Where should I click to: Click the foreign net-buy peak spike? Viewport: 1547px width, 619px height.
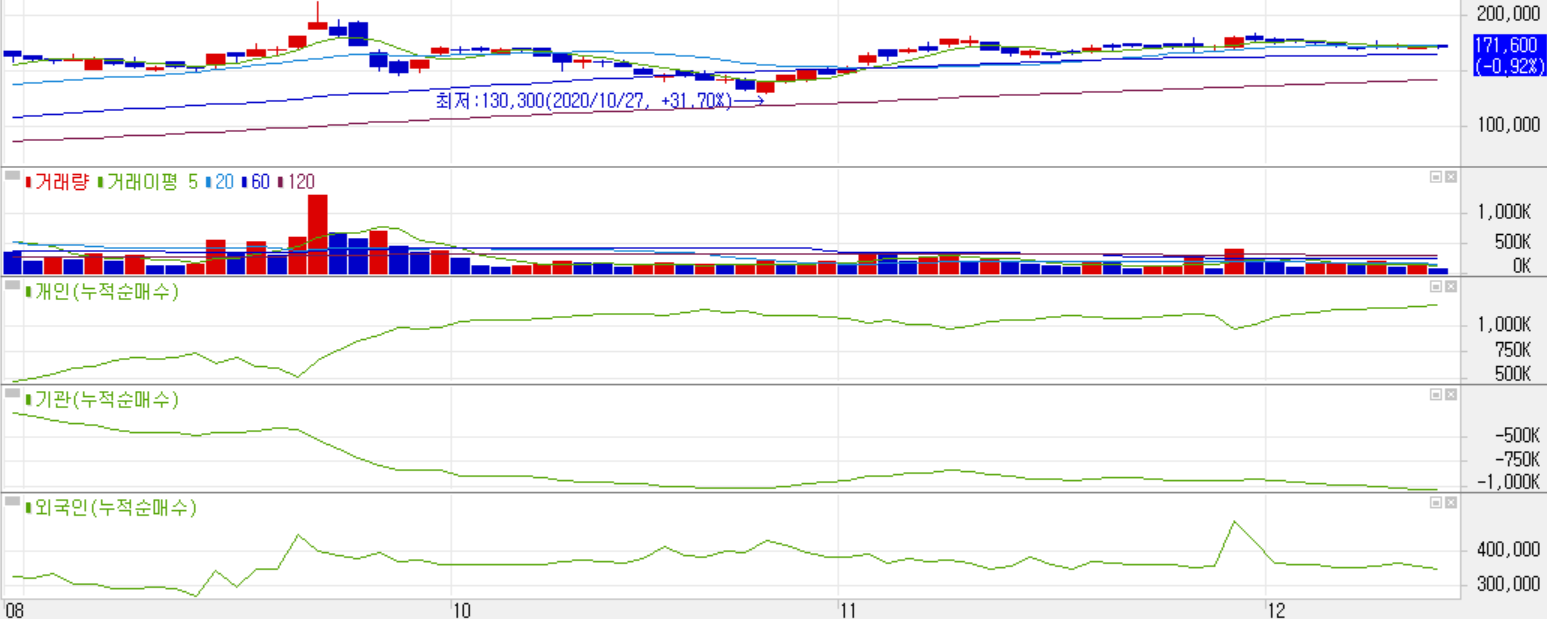tap(1234, 522)
